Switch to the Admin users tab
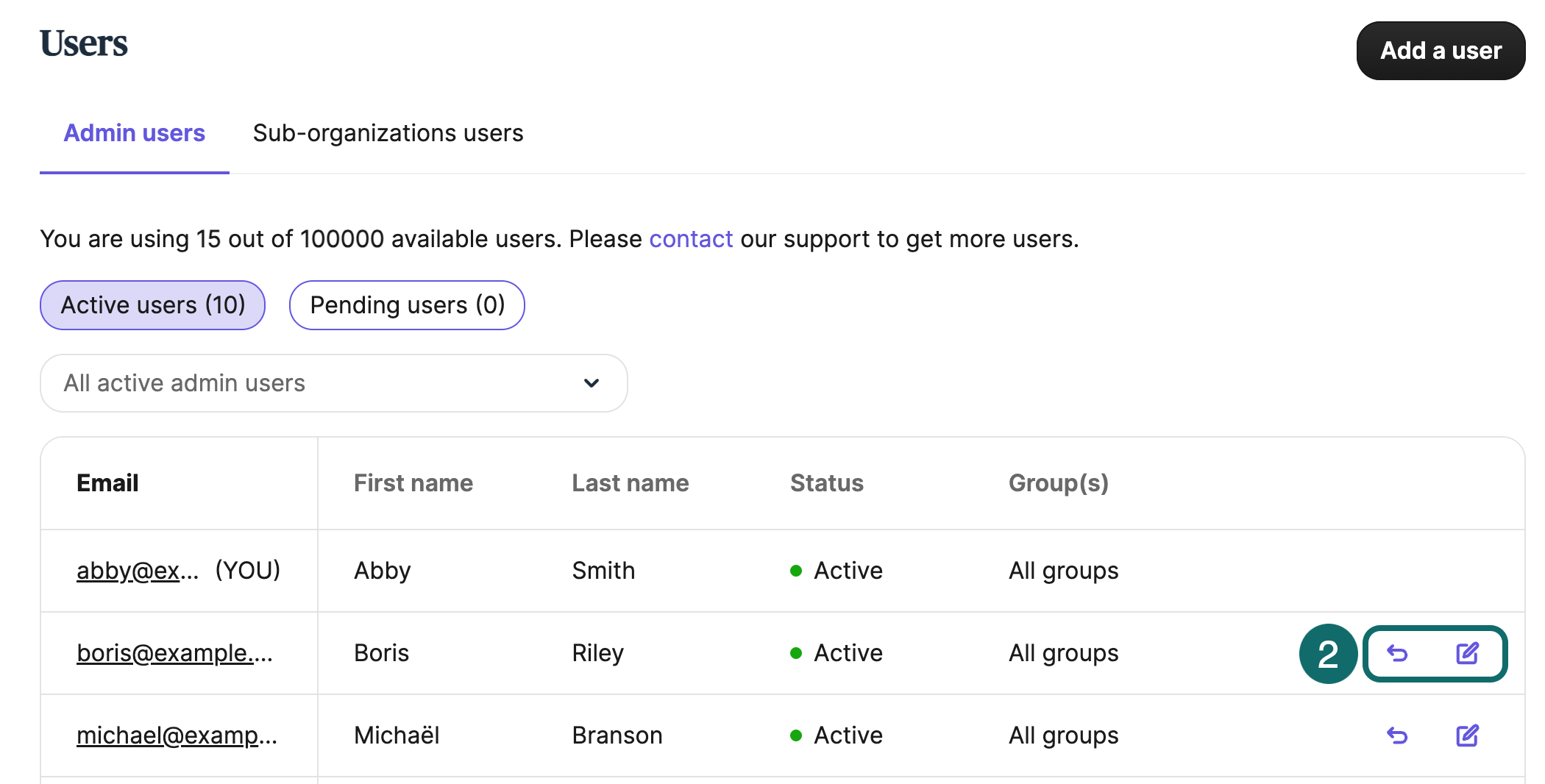The image size is (1545, 784). (134, 133)
